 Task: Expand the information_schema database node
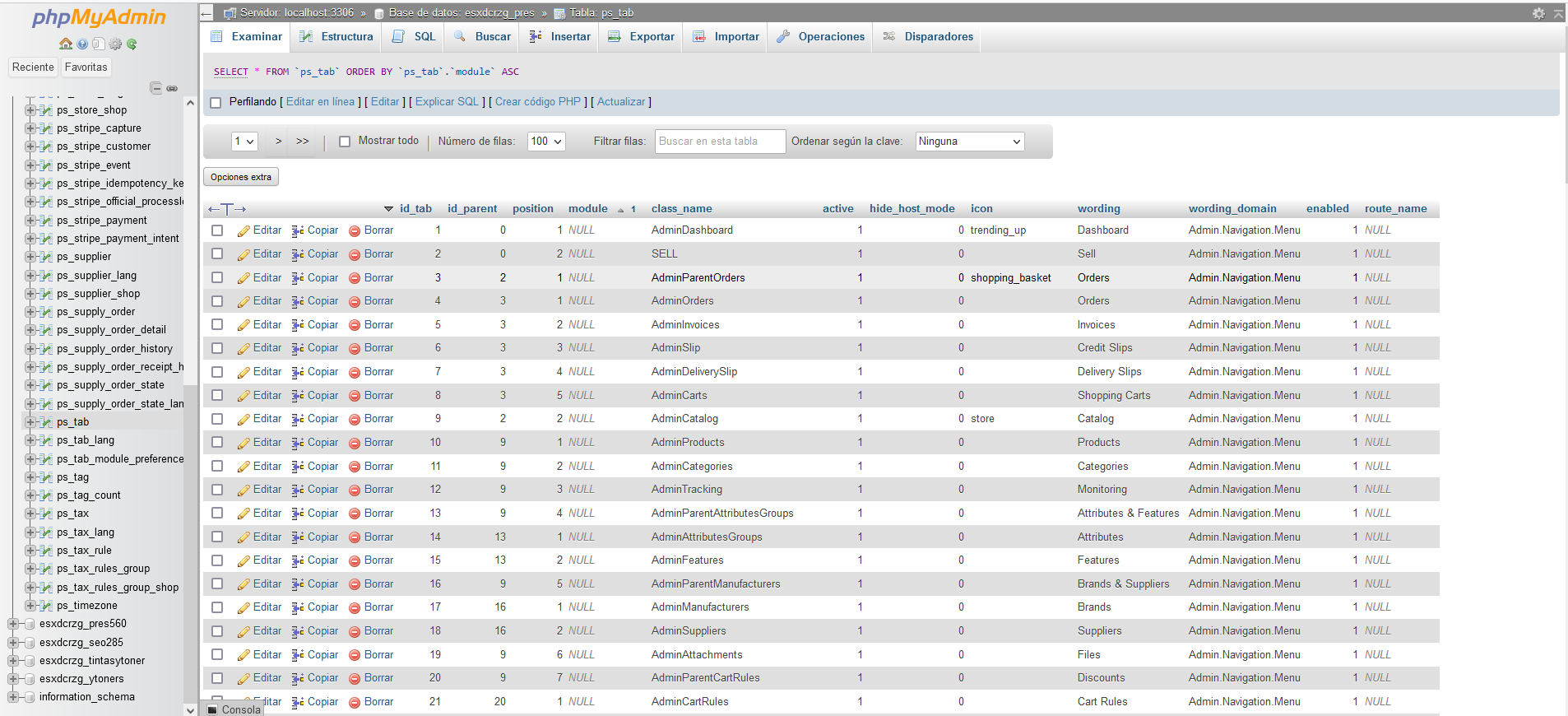click(x=12, y=697)
